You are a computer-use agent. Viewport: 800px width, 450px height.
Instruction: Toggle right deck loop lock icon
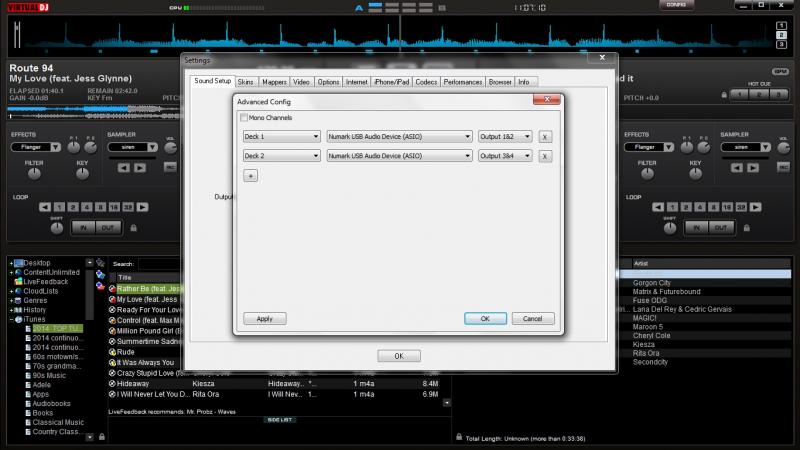[x=746, y=228]
